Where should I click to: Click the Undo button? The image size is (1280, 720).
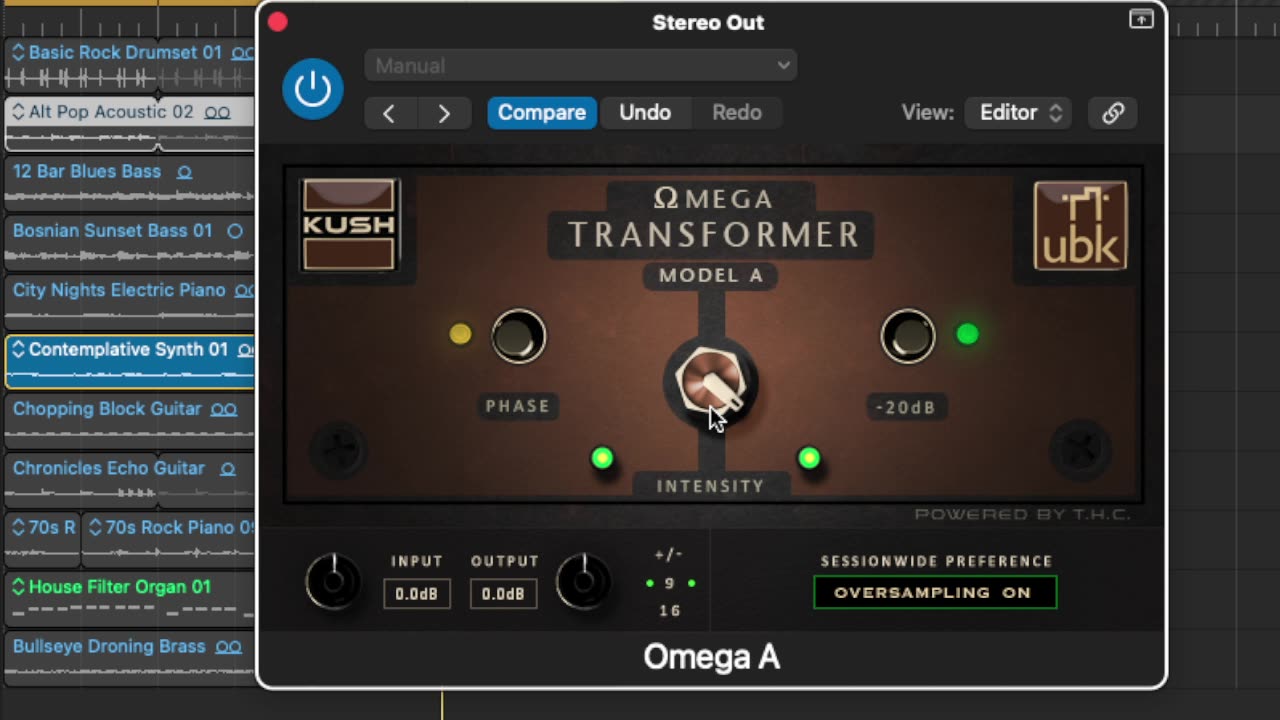click(645, 113)
